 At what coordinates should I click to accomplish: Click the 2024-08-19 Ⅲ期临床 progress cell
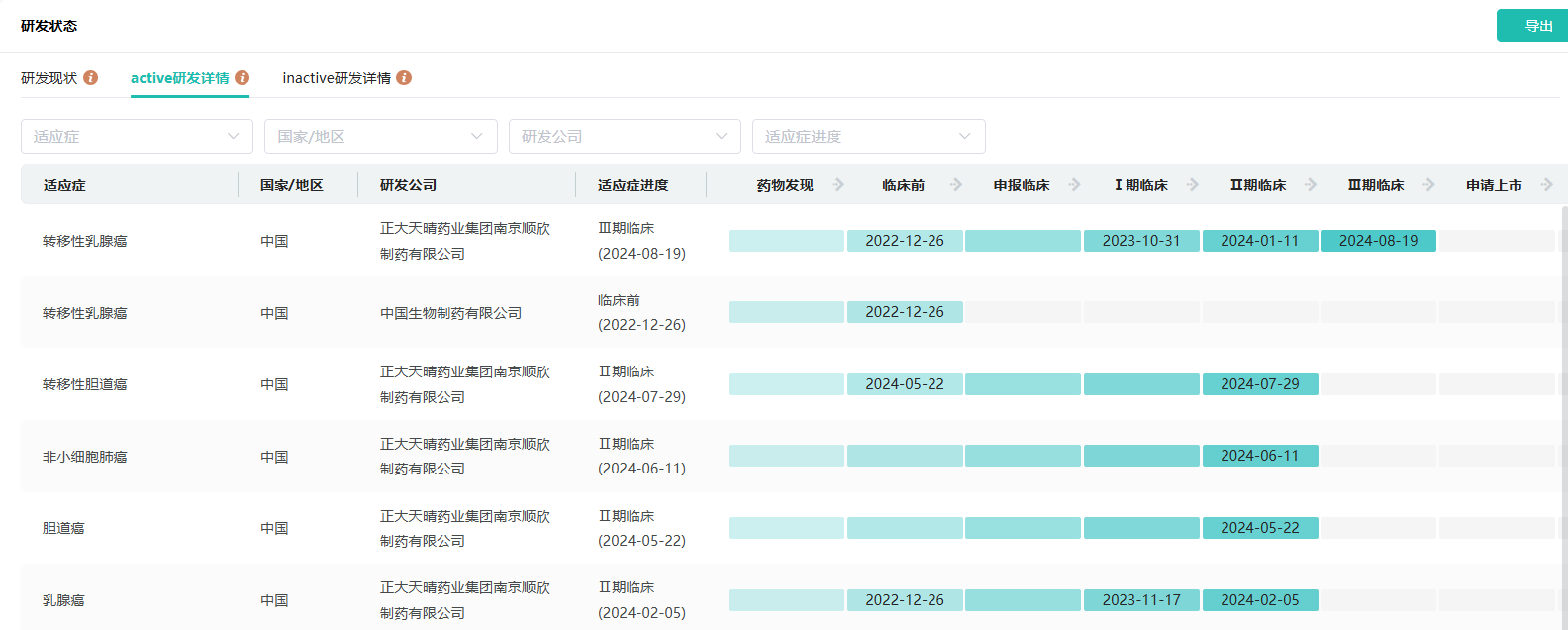[x=1378, y=241]
